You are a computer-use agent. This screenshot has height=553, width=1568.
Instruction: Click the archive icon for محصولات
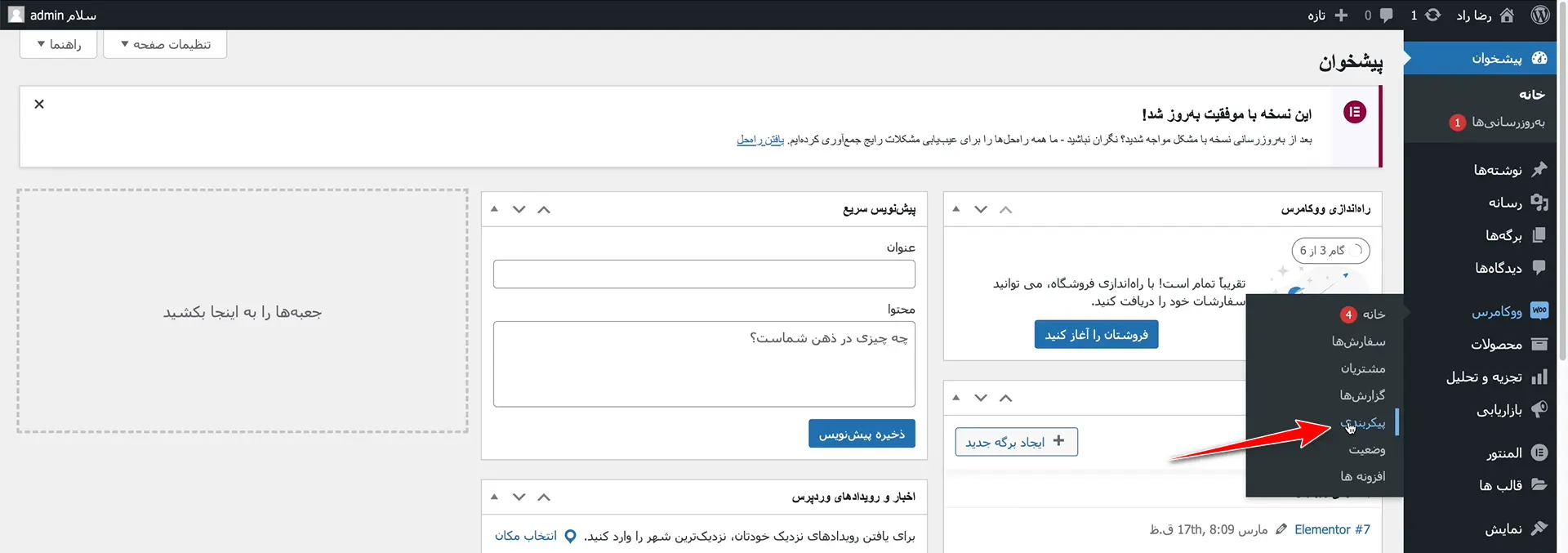pos(1539,344)
